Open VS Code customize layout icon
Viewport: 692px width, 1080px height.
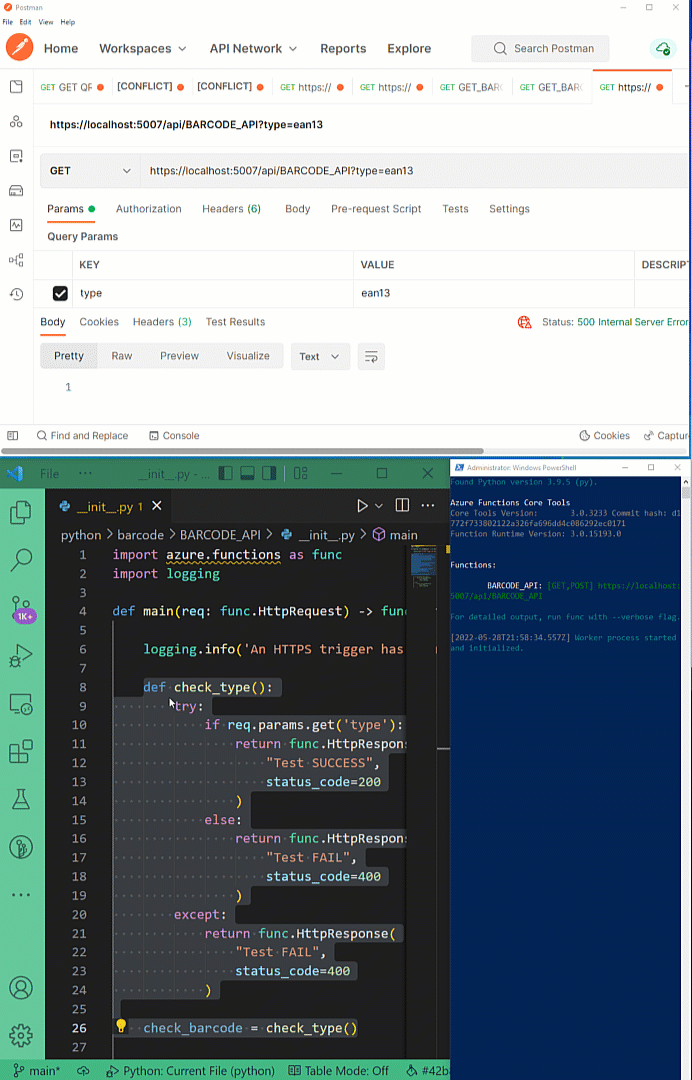click(x=300, y=473)
